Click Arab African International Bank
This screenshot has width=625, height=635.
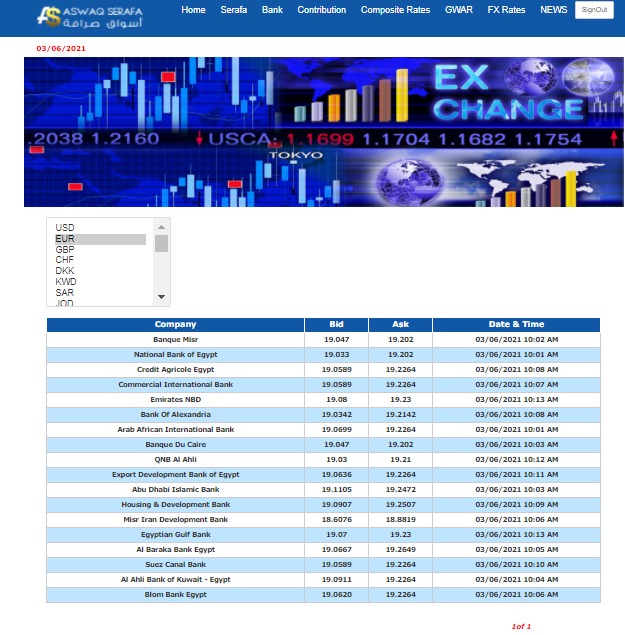coord(175,429)
